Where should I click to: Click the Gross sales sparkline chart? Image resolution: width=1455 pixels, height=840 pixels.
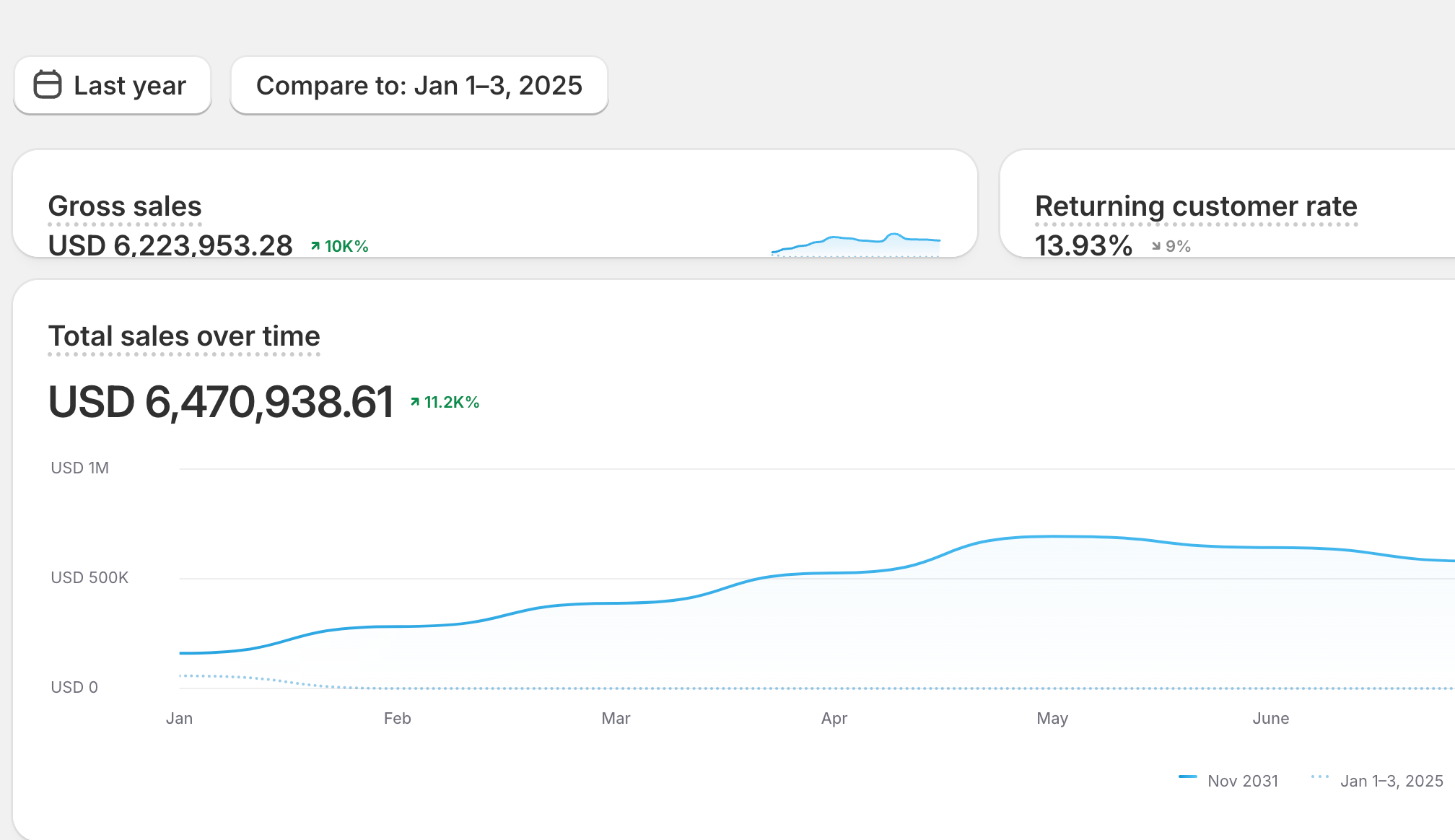[x=856, y=244]
